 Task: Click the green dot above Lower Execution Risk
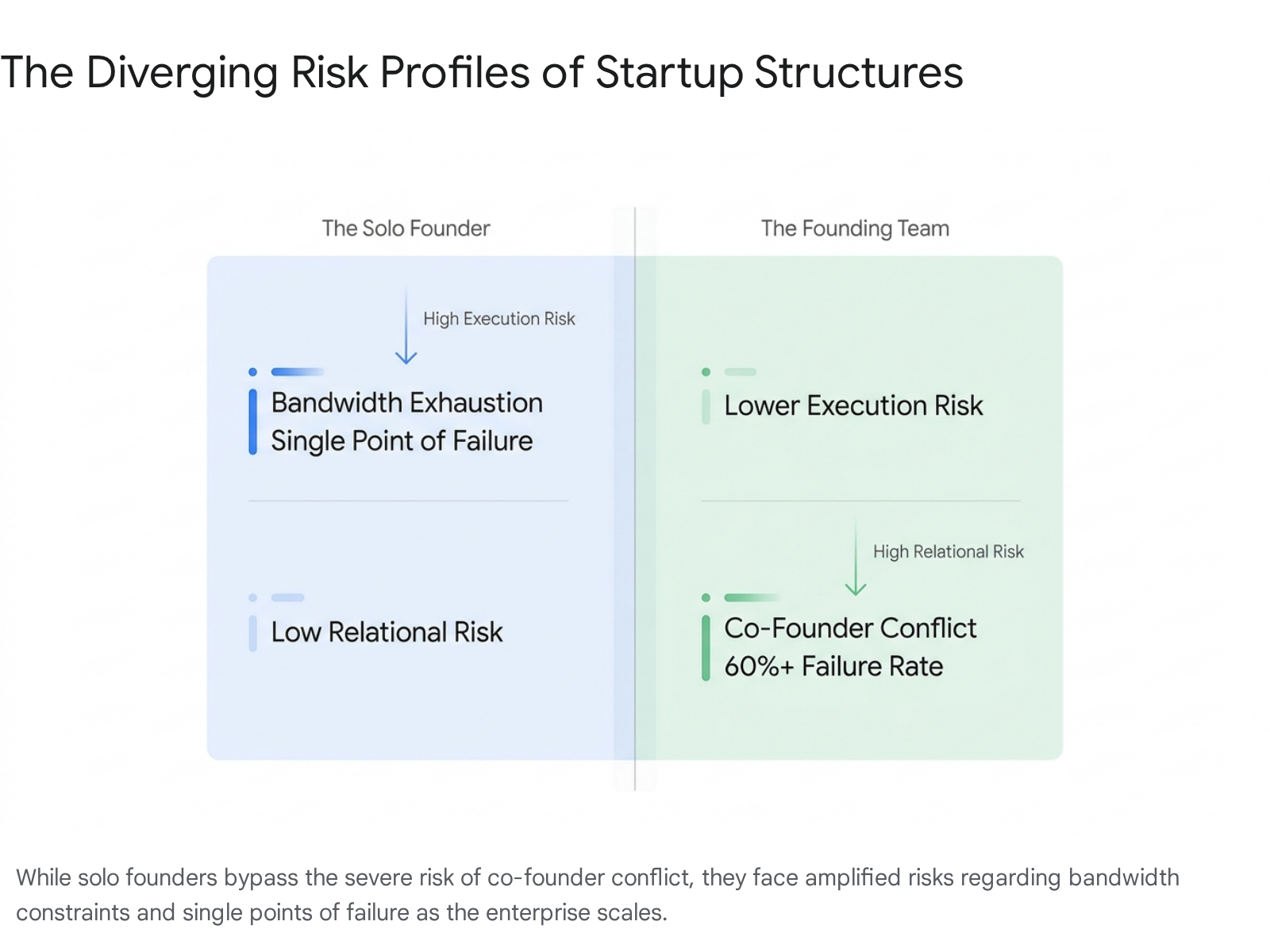(x=706, y=372)
